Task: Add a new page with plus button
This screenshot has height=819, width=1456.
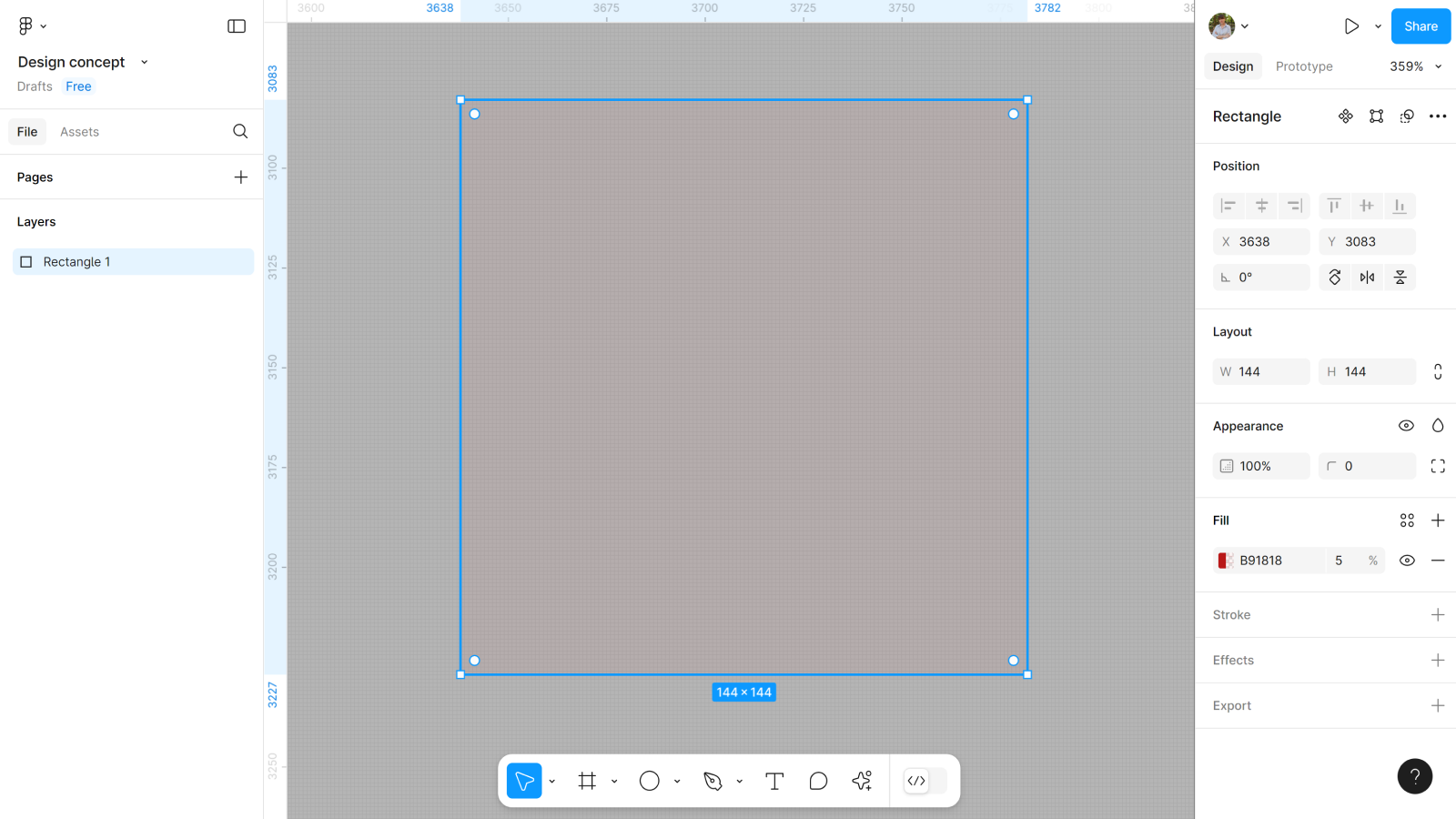Action: coord(240,177)
